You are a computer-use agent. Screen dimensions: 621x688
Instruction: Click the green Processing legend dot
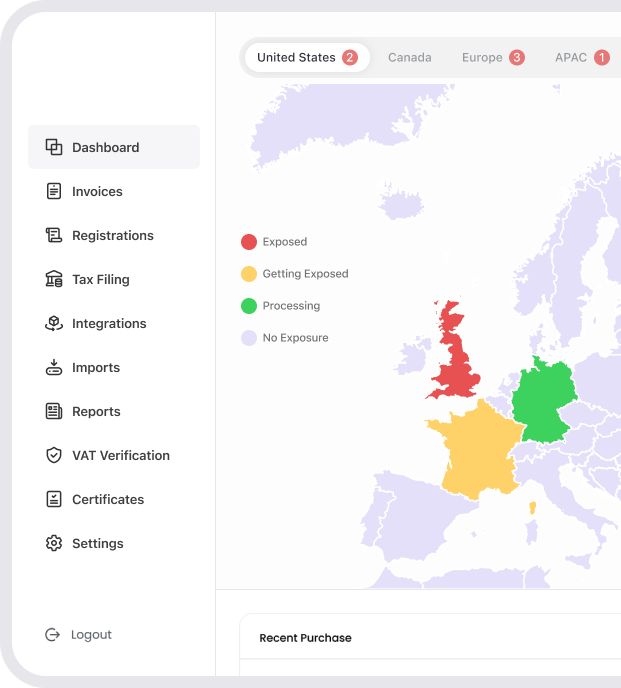[249, 306]
